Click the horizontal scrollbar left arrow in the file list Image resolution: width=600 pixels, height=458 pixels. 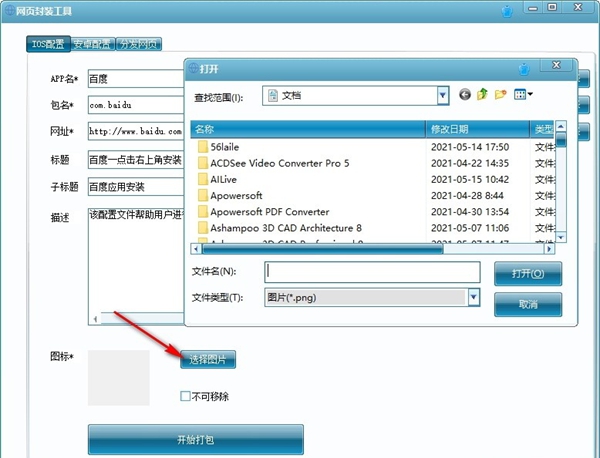196,249
